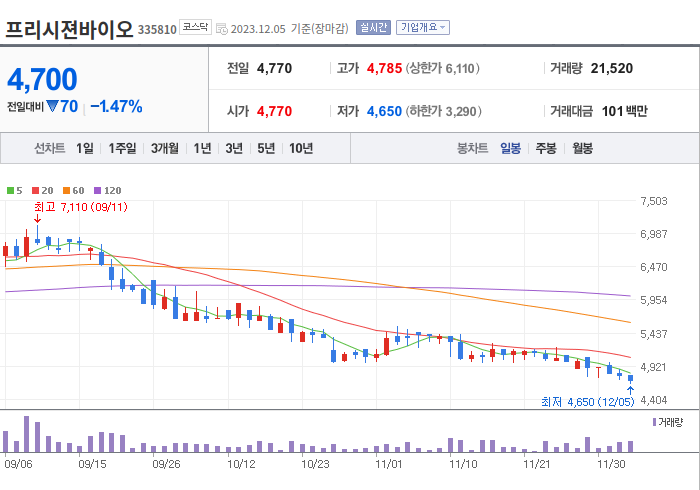The width and height of the screenshot is (700, 490).
Task: Click the 봉차트 label
Action: click(x=472, y=148)
